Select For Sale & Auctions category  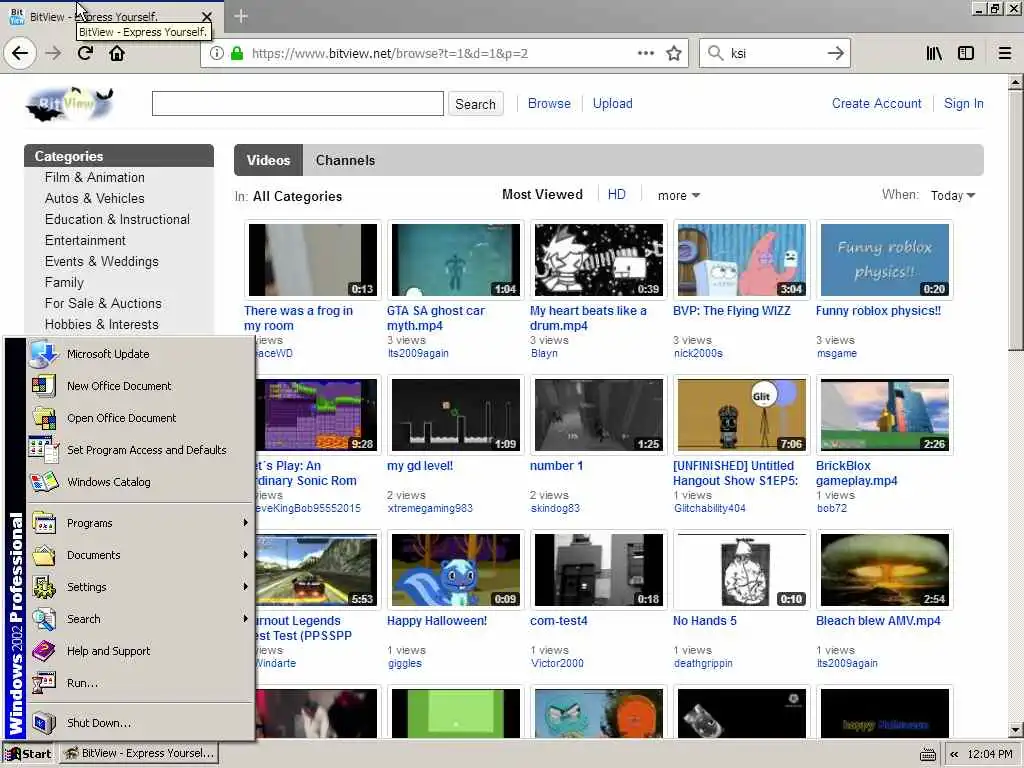point(103,303)
